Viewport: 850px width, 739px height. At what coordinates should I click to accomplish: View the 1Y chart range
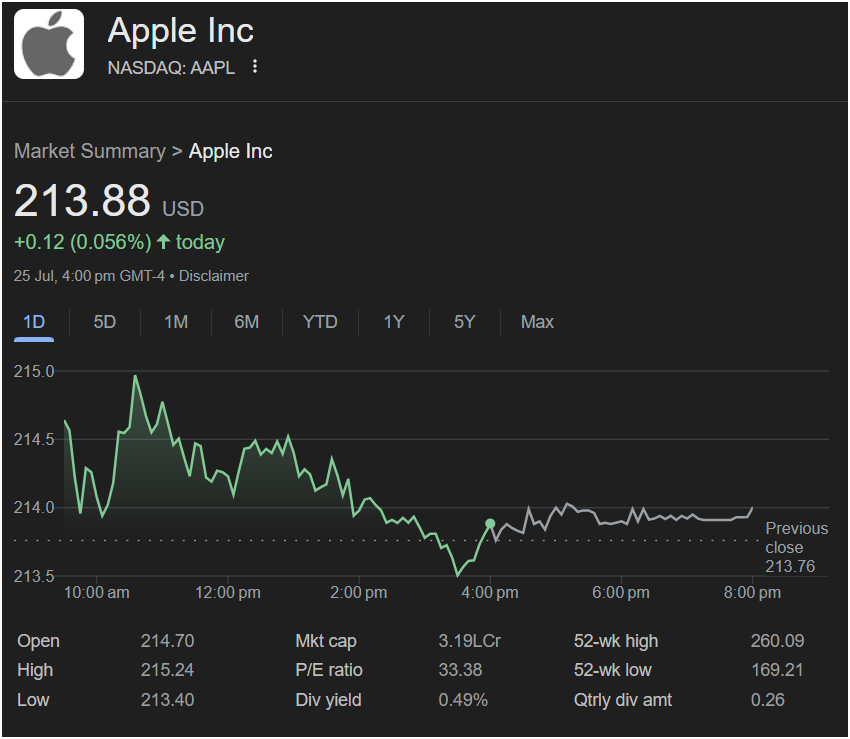point(394,322)
